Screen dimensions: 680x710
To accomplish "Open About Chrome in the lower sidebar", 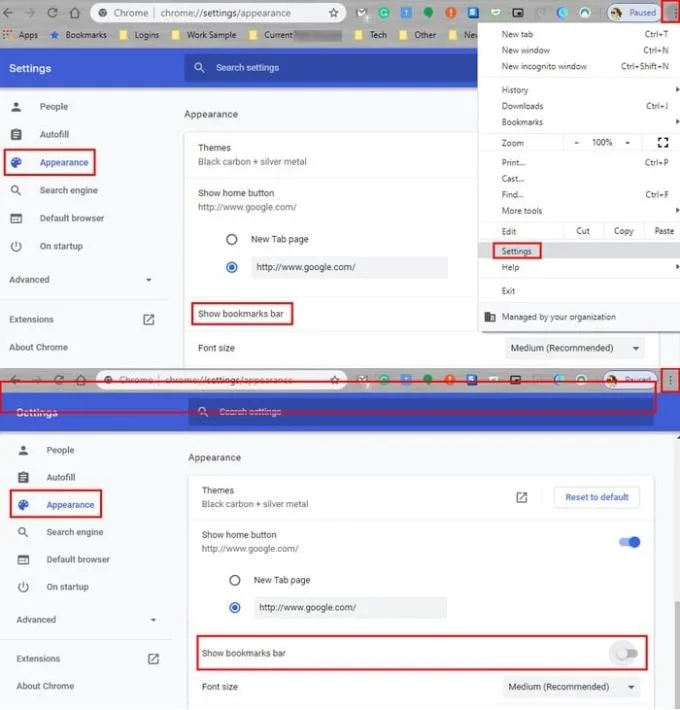I will pos(45,686).
